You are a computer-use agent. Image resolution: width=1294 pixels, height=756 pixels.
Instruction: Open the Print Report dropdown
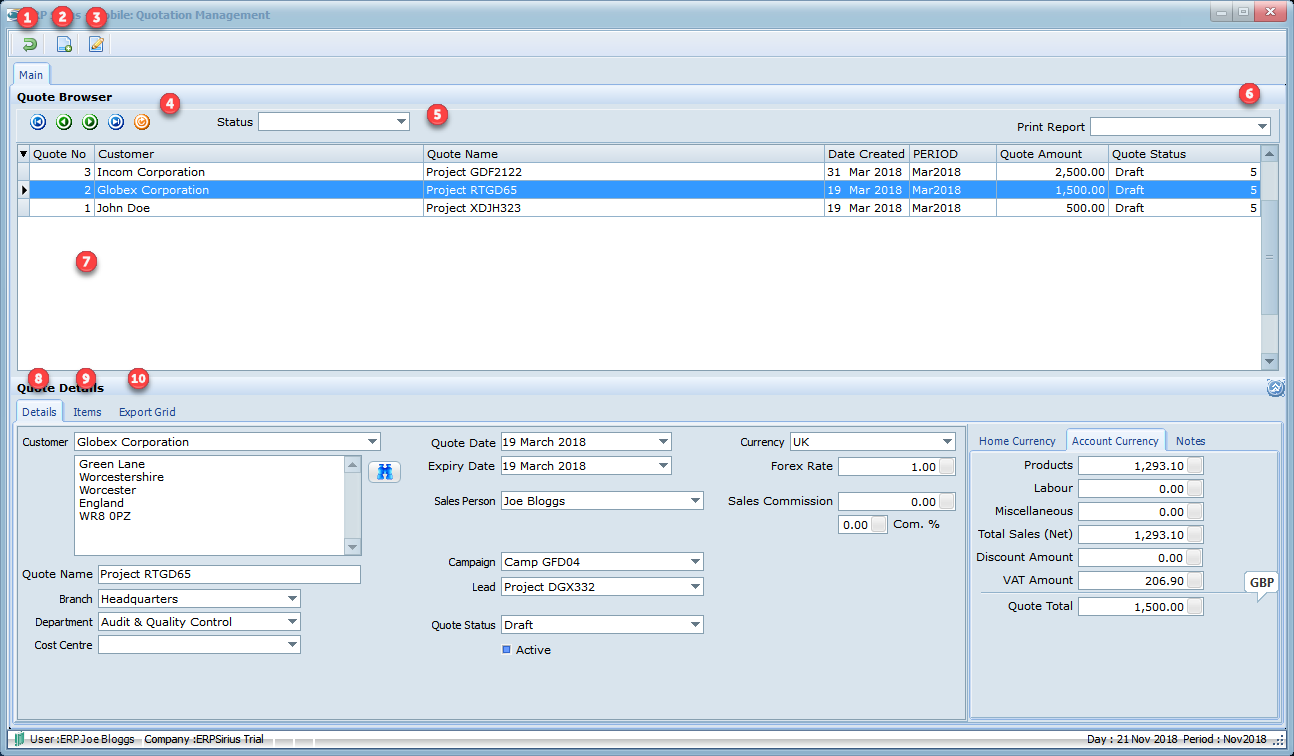(x=1262, y=127)
